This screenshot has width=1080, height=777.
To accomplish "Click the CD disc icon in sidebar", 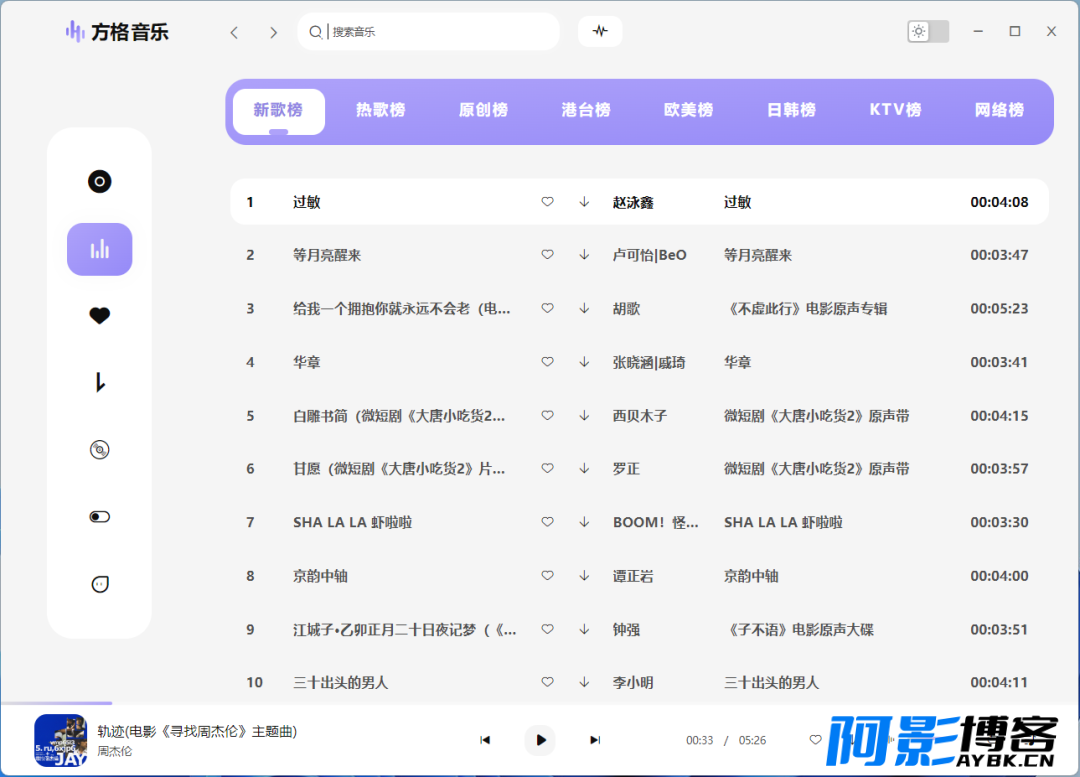I will tap(99, 450).
